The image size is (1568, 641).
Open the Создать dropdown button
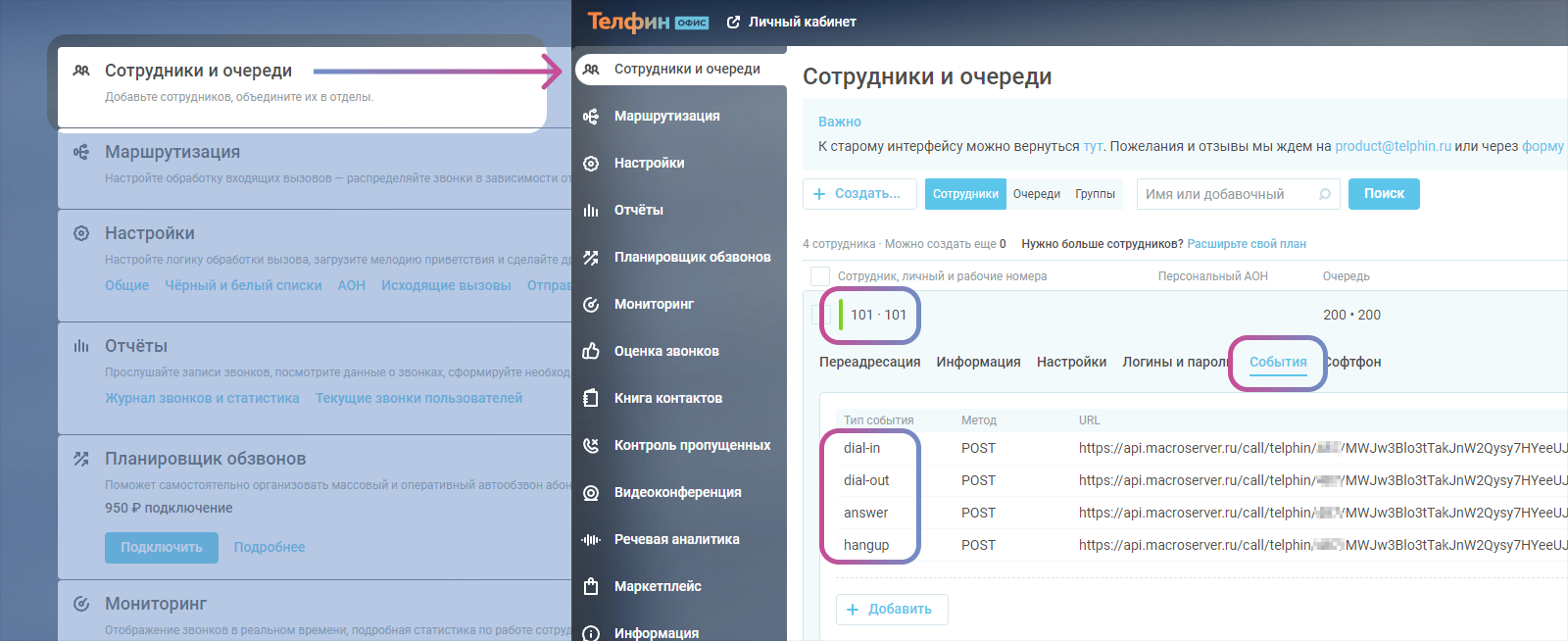859,194
